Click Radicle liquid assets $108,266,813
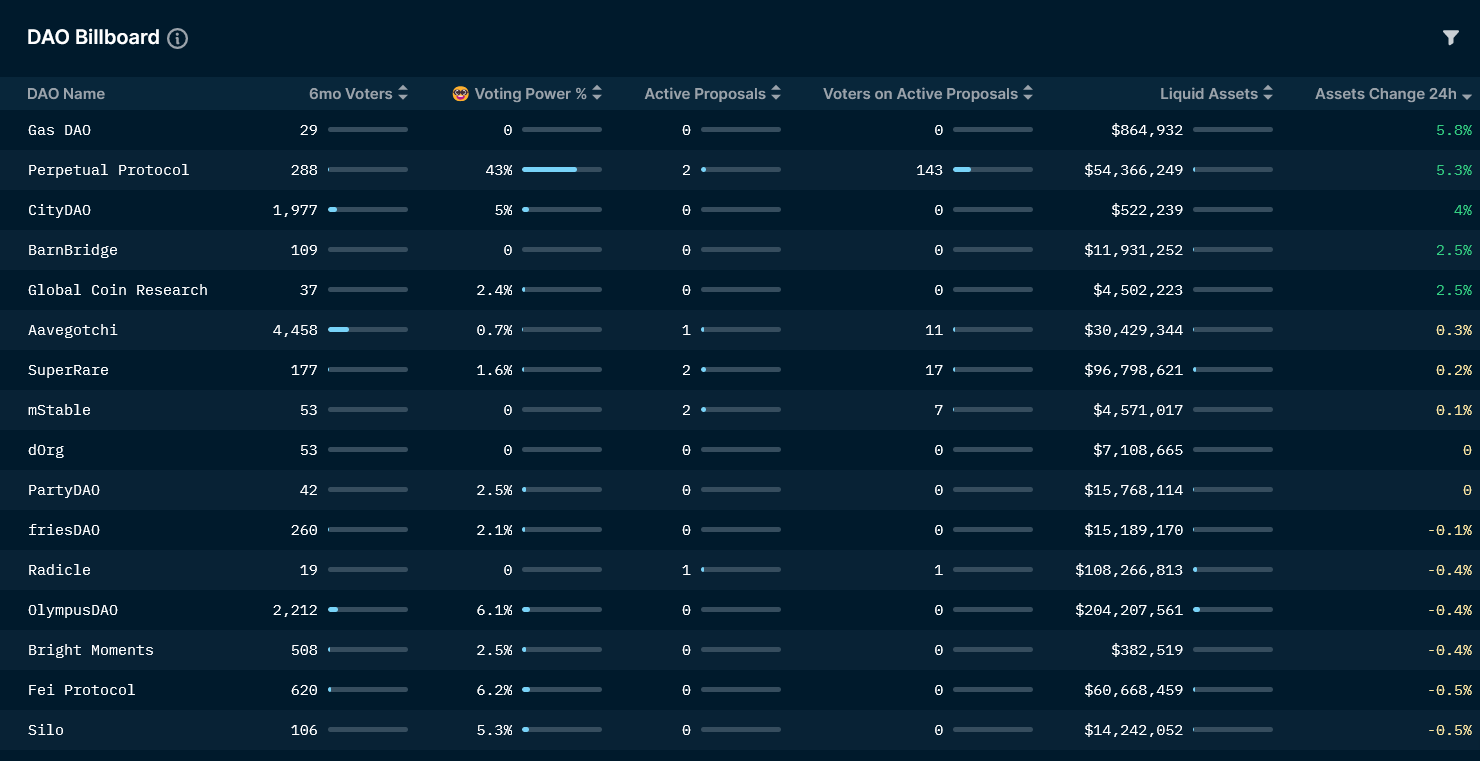 pos(1129,570)
